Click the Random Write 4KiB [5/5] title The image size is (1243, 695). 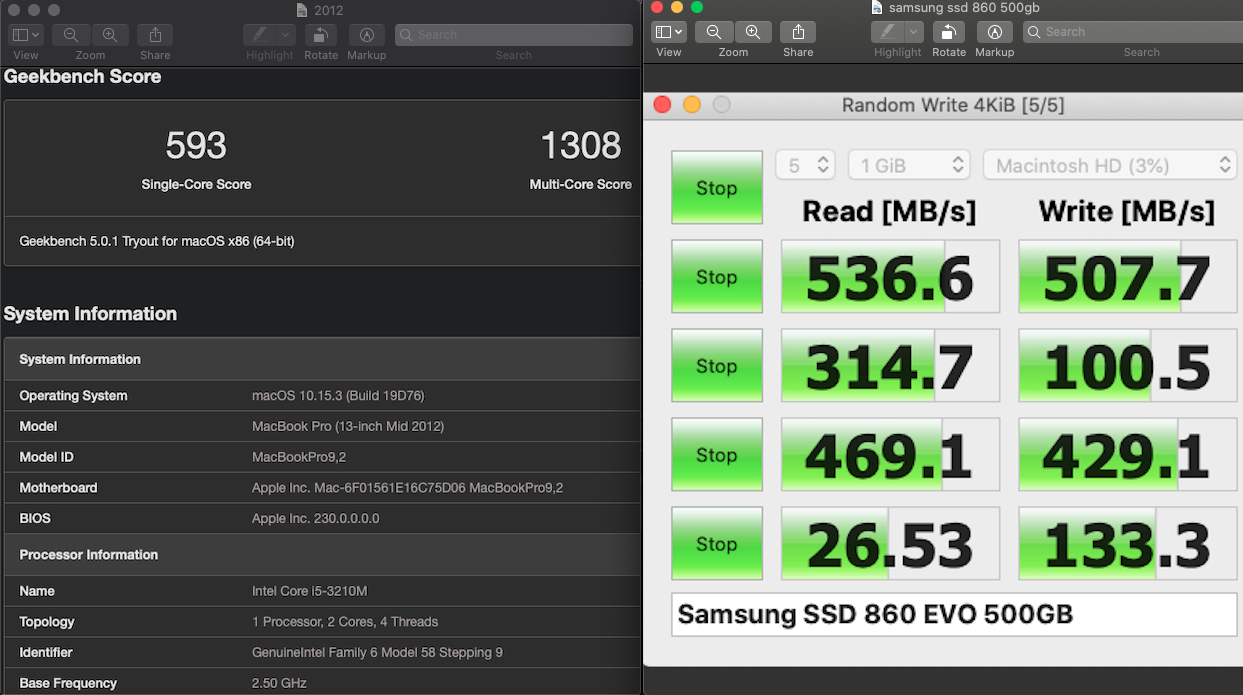pyautogui.click(x=953, y=105)
